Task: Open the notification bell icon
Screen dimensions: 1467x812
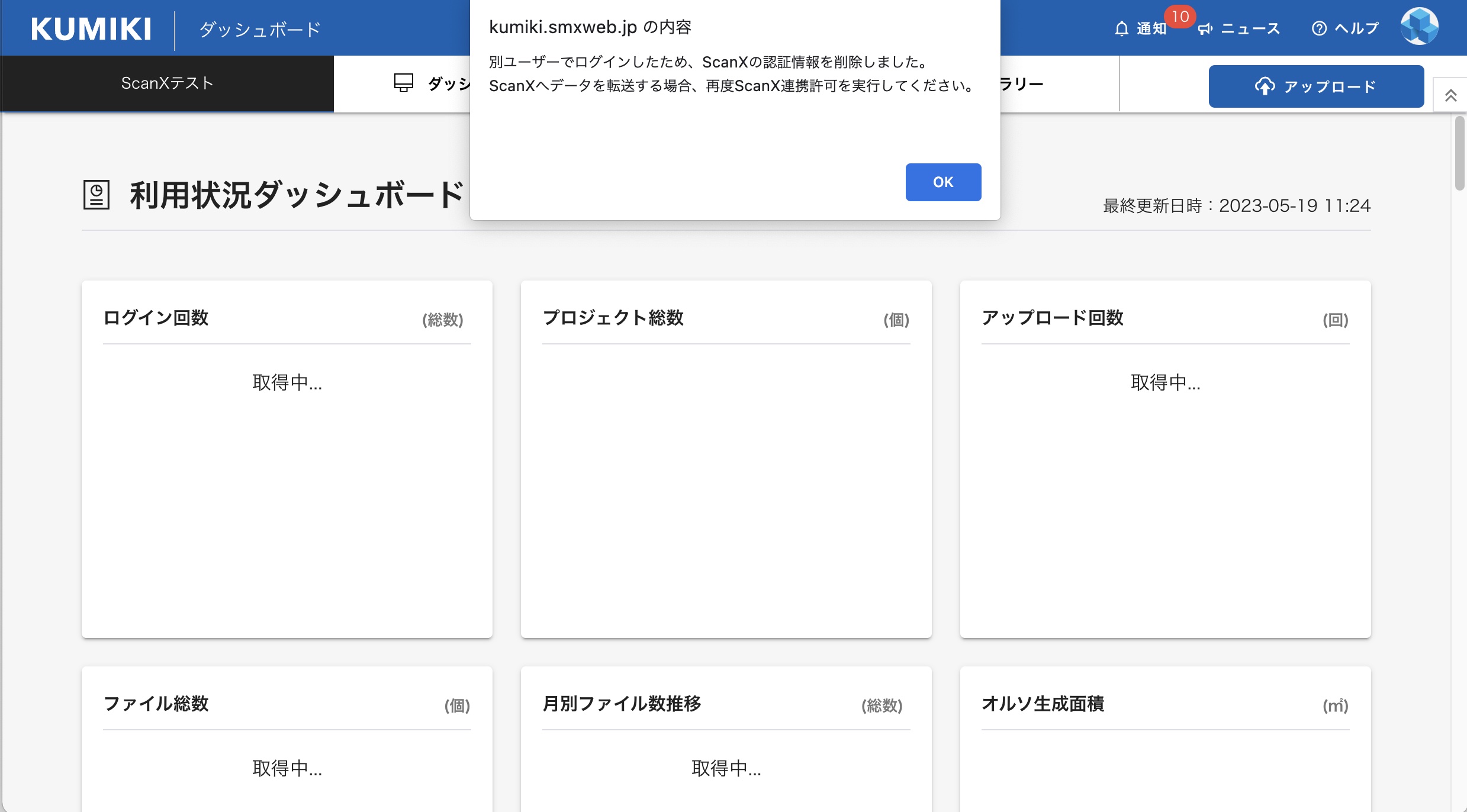Action: 1121,29
